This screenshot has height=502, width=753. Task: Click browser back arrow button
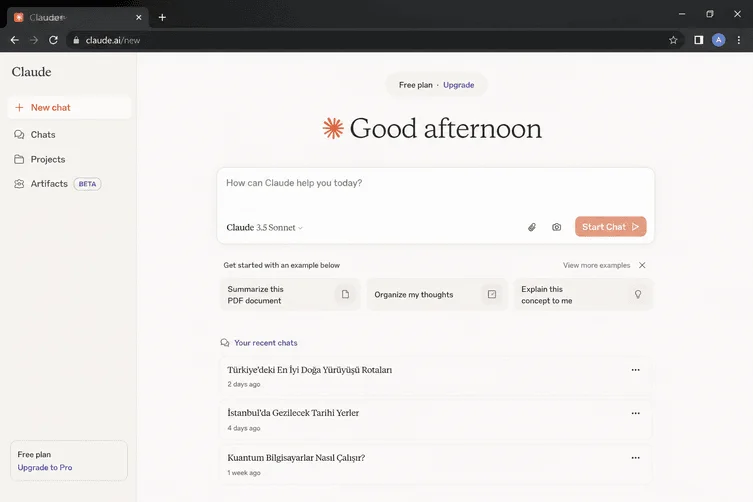(x=14, y=40)
